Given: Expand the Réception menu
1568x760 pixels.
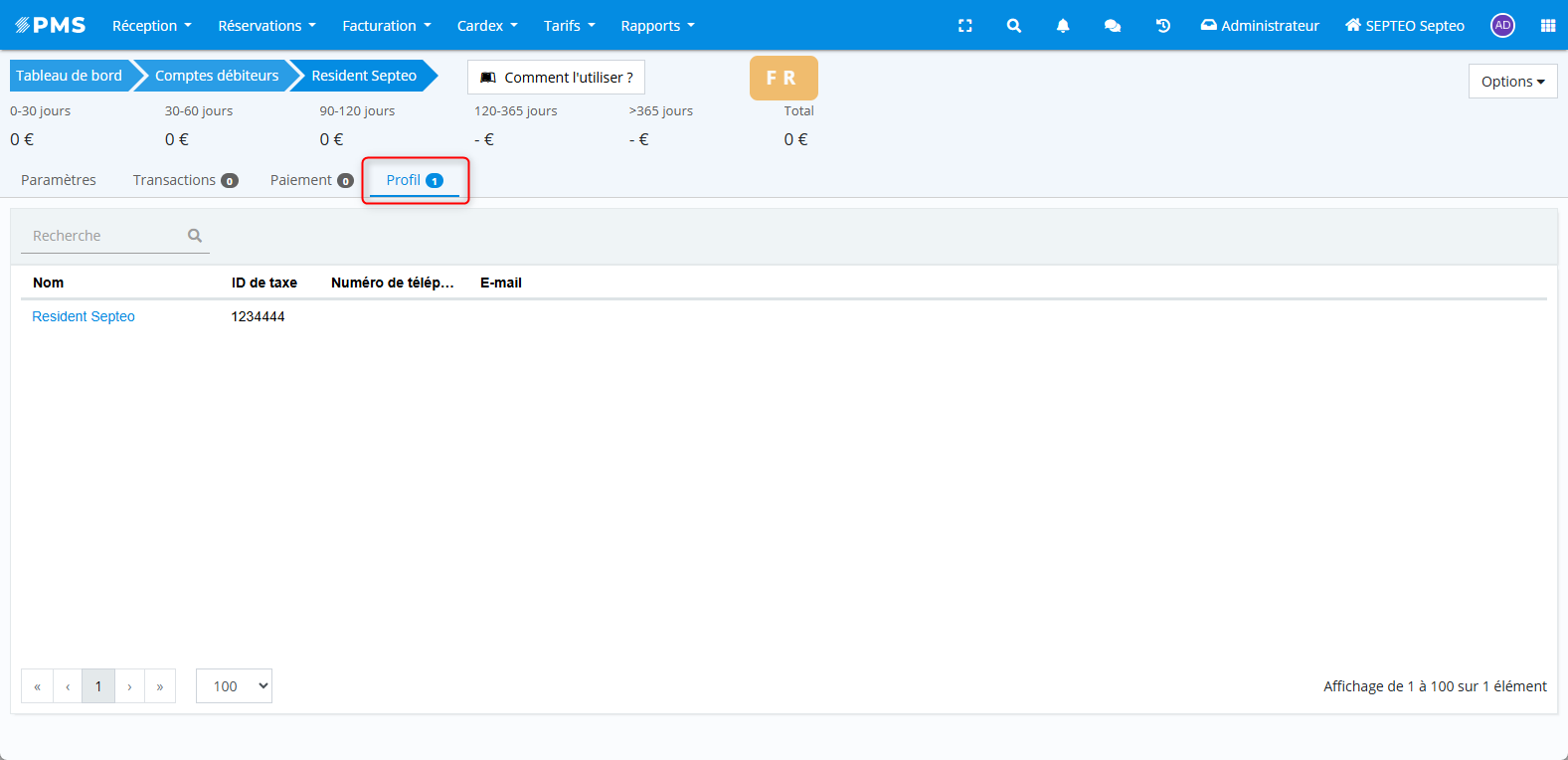Looking at the screenshot, I should [151, 26].
